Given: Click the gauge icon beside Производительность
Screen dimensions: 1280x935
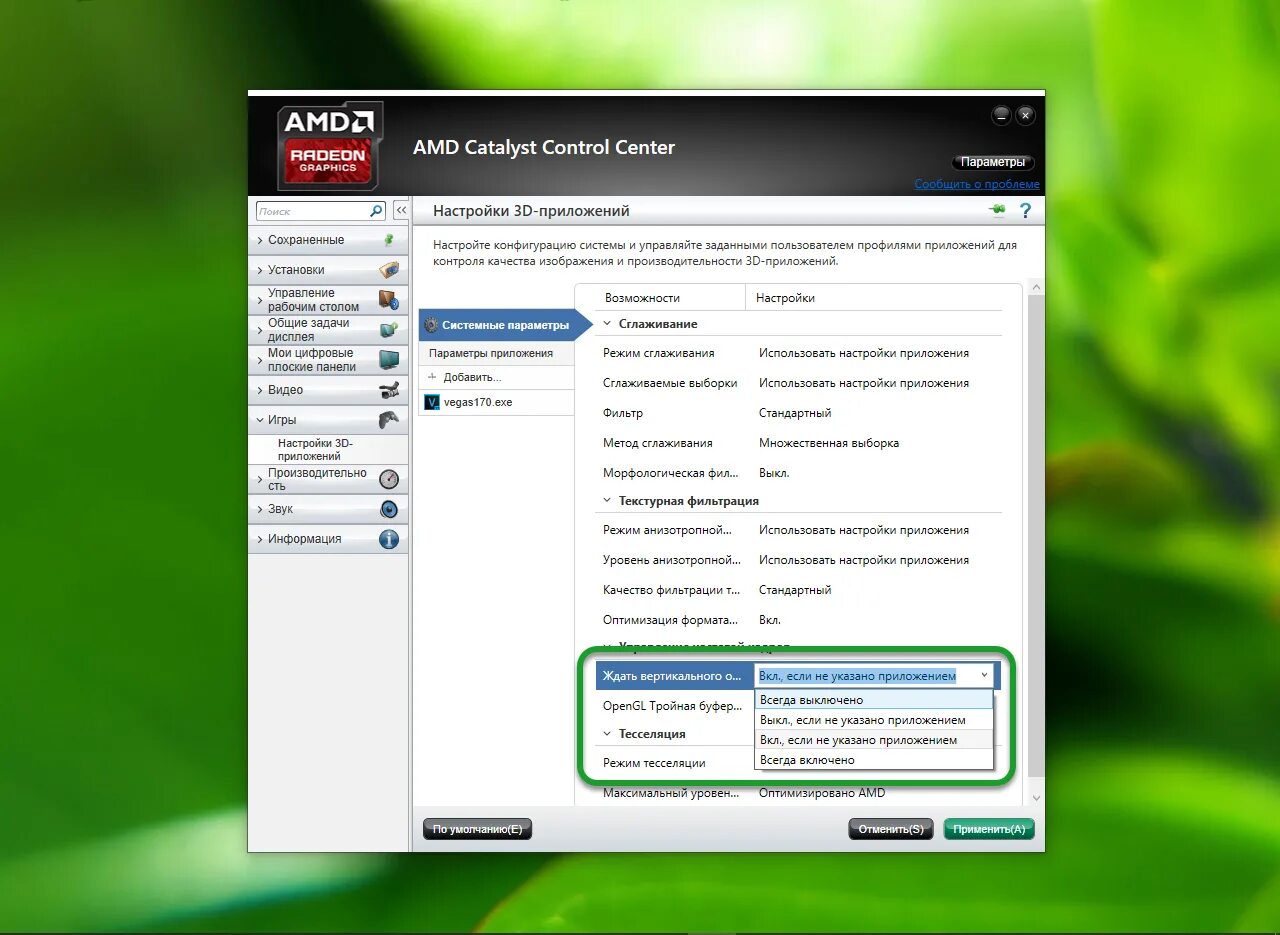Looking at the screenshot, I should [389, 479].
